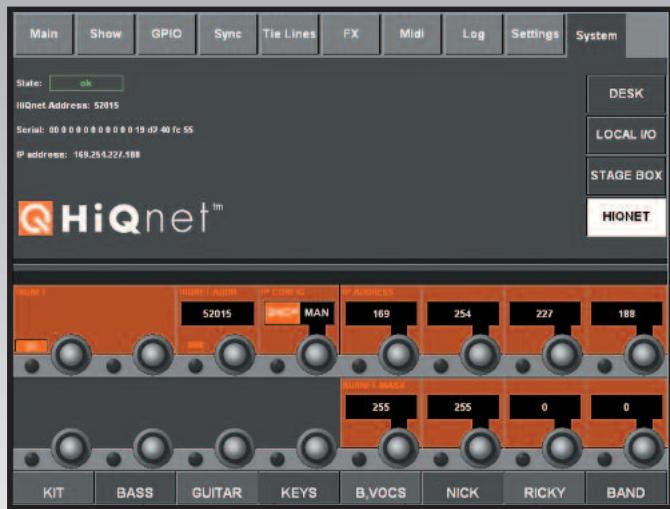Click the IP Config knob under MAN
This screenshot has width=670, height=509.
coord(316,355)
